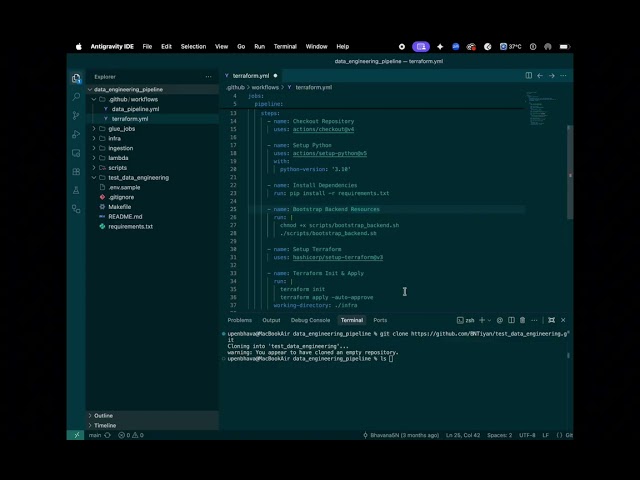Navigate forward with the right arrow
This screenshot has width=640, height=480.
pos(551,76)
